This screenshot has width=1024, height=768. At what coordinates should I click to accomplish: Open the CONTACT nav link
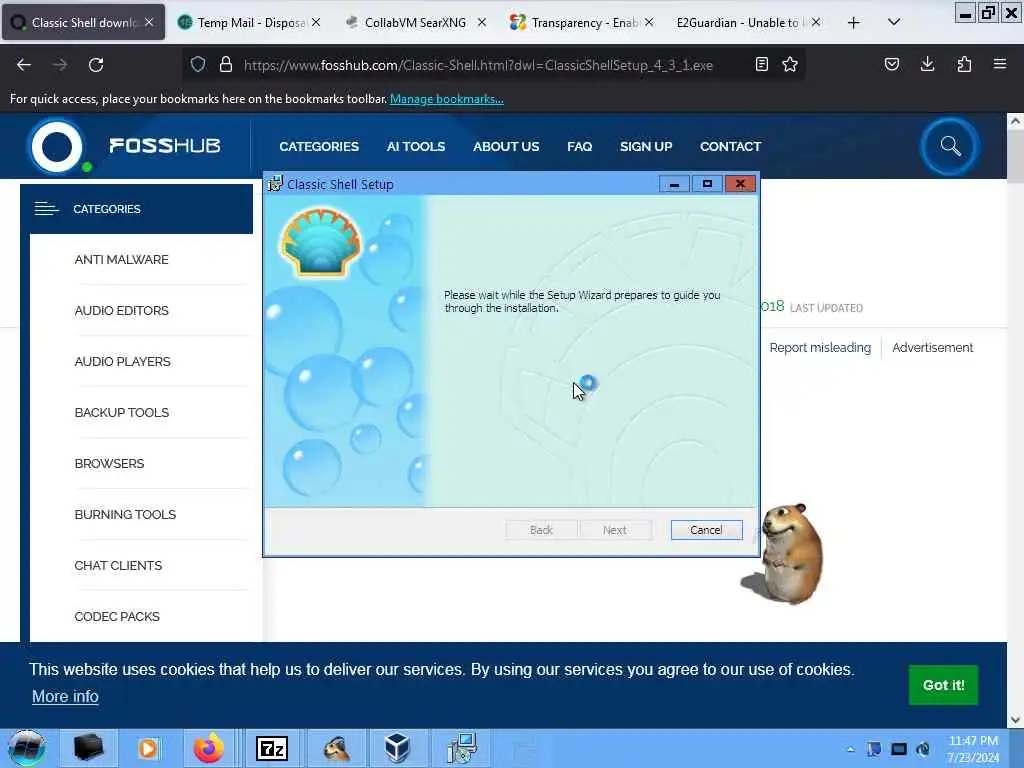(x=730, y=146)
